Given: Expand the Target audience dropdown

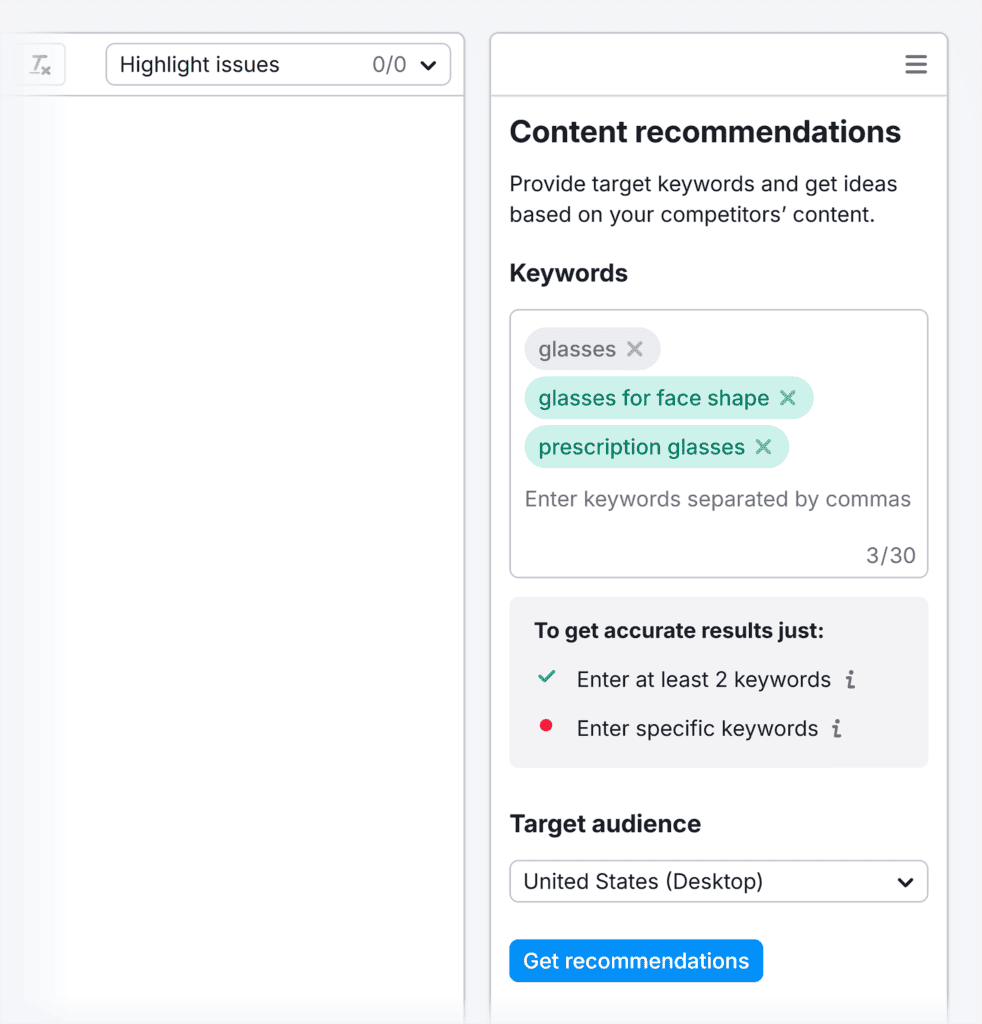Looking at the screenshot, I should [x=718, y=882].
